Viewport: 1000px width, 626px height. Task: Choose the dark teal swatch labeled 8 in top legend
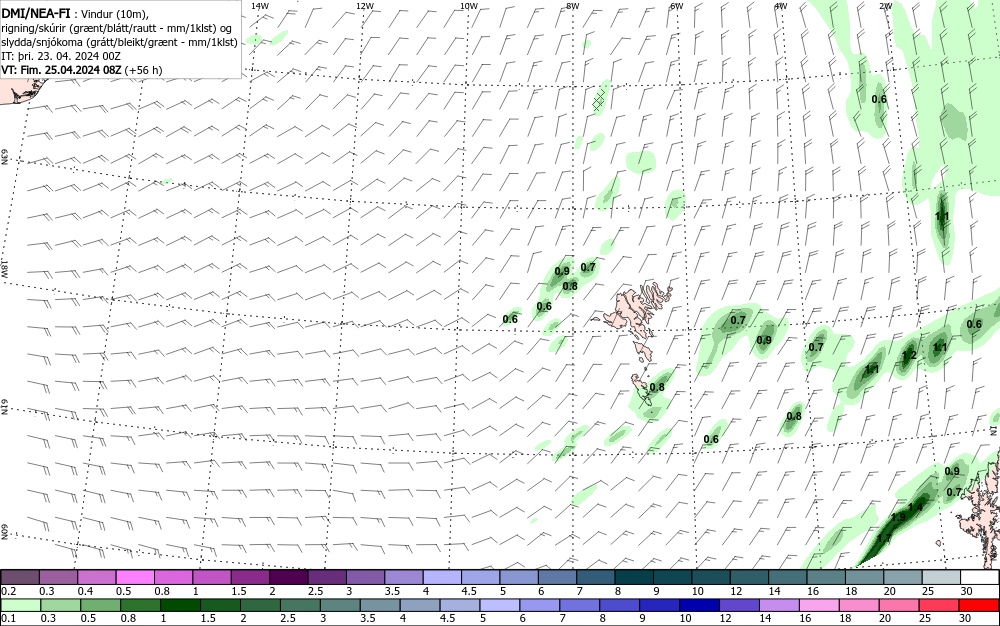pos(634,577)
